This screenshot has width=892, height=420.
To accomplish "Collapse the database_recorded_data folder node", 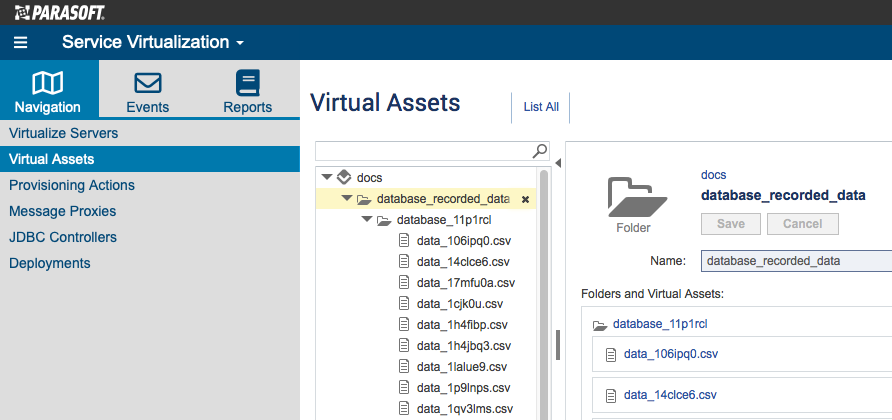I will (346, 199).
